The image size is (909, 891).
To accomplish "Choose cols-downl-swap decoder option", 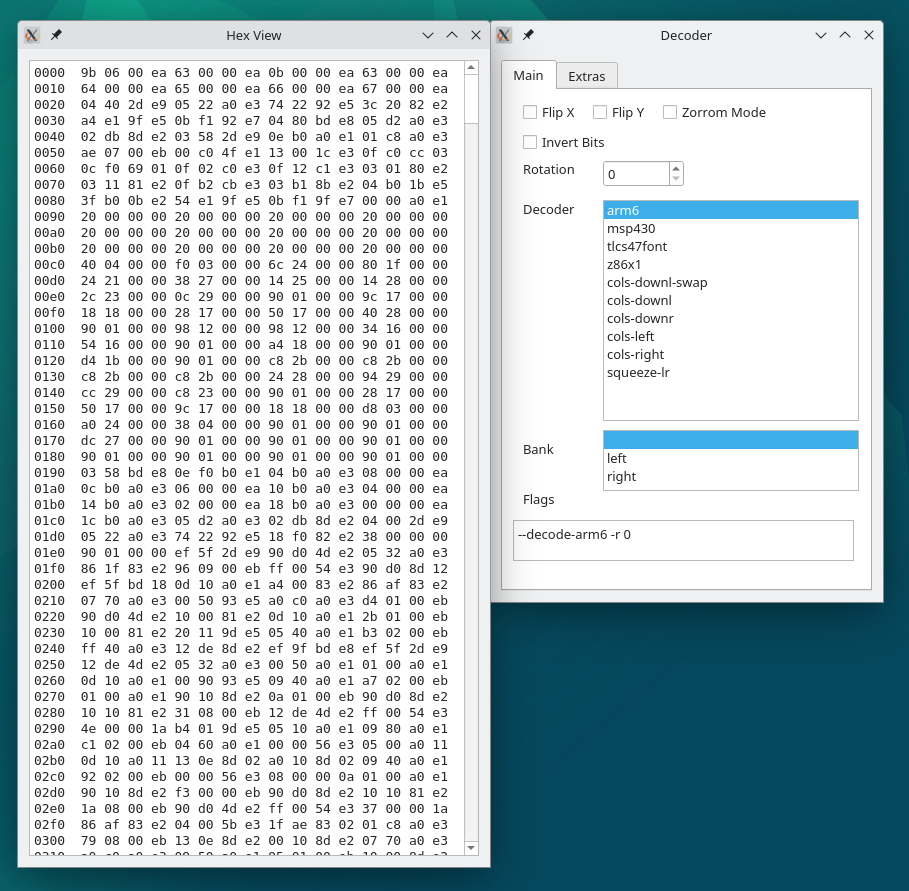I will point(657,282).
